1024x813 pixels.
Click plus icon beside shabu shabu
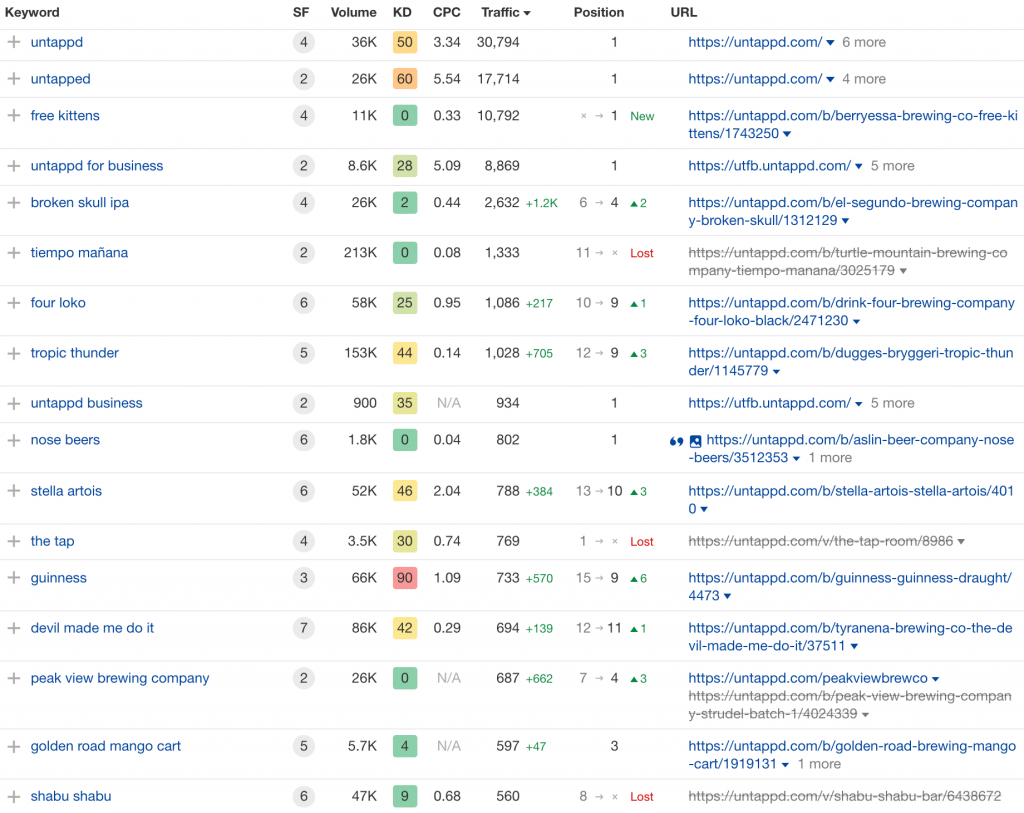click(14, 797)
